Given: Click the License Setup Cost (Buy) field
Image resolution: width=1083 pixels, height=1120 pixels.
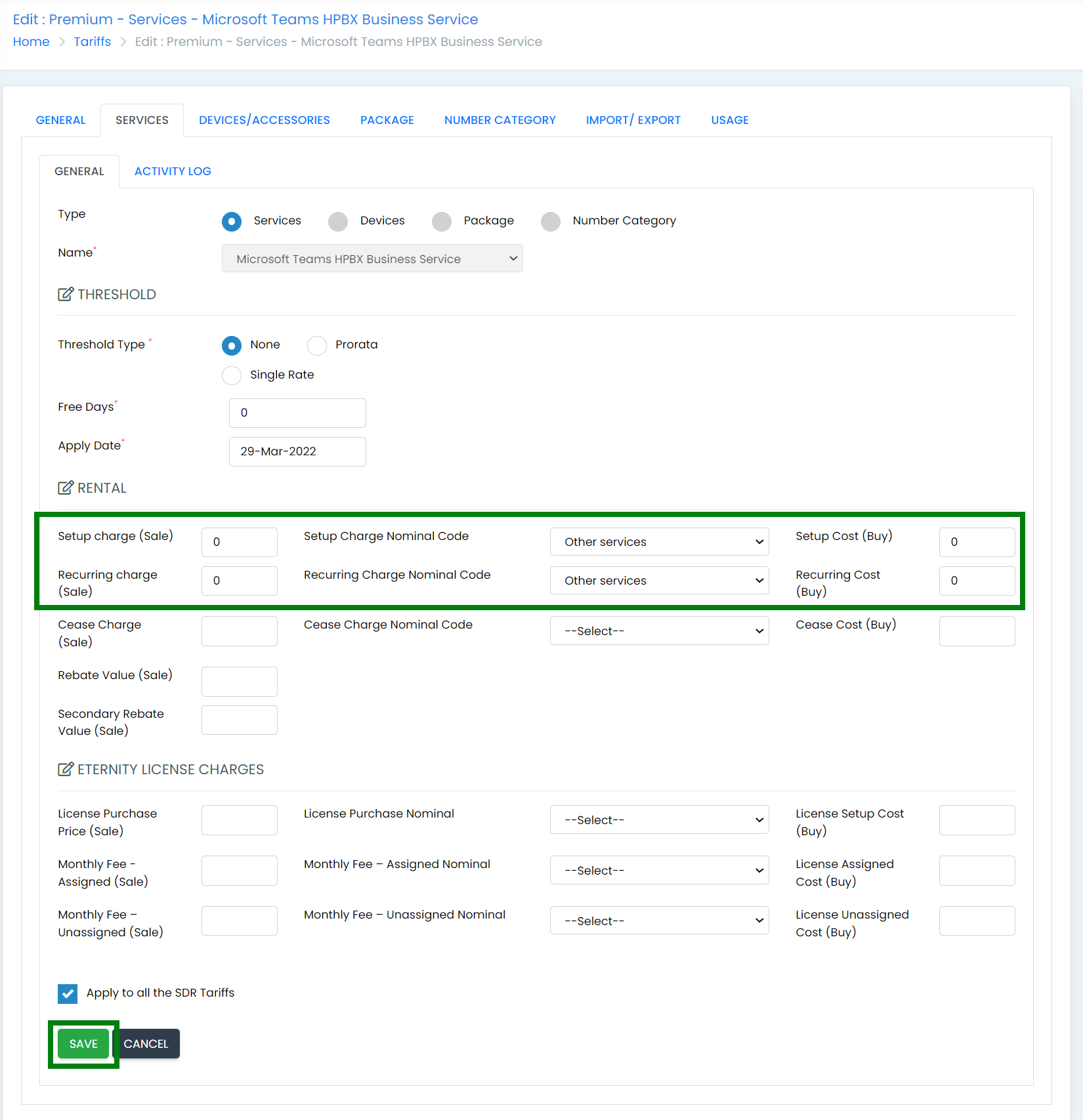Looking at the screenshot, I should (x=977, y=820).
